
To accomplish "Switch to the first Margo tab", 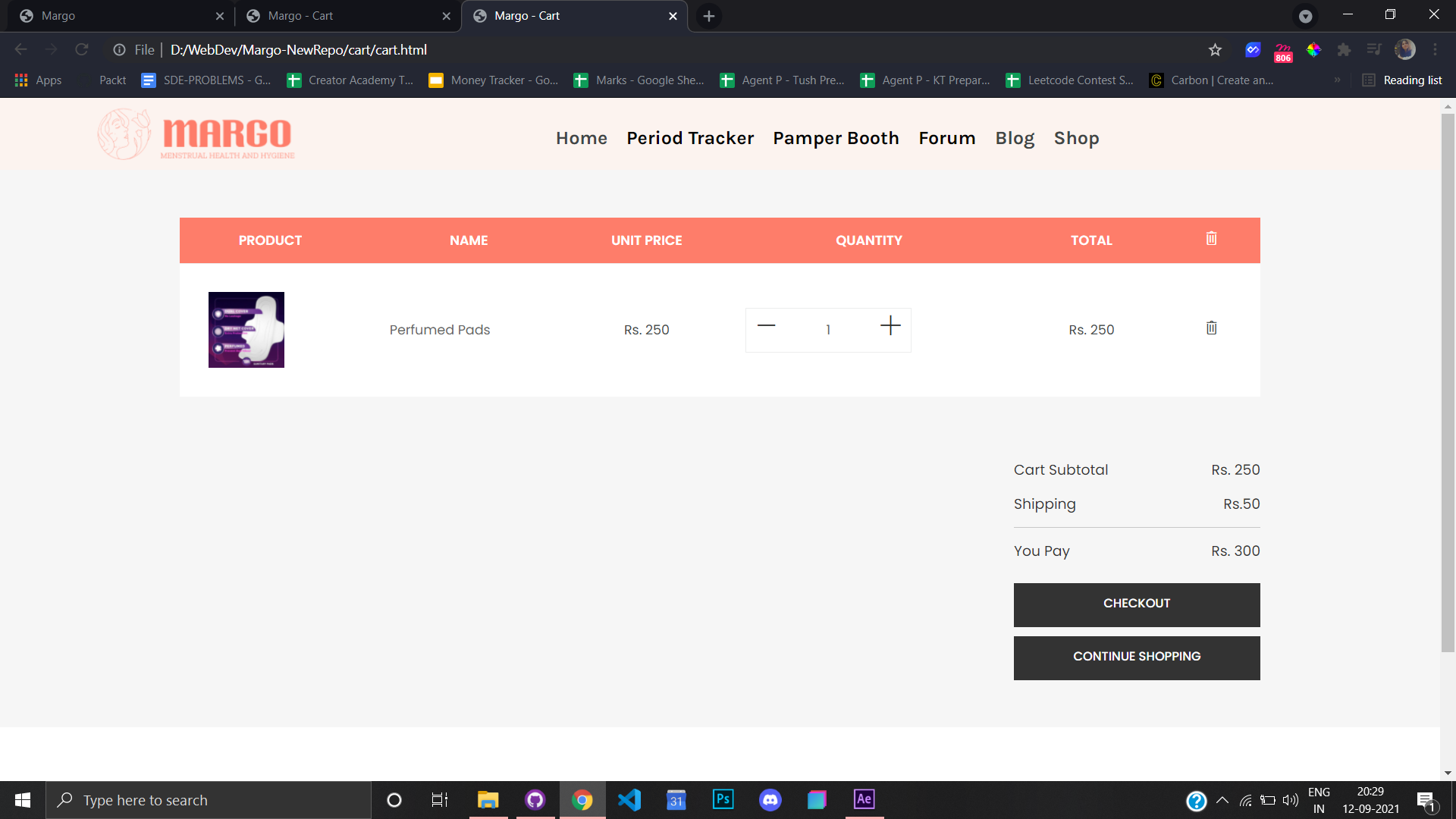I will (x=114, y=16).
